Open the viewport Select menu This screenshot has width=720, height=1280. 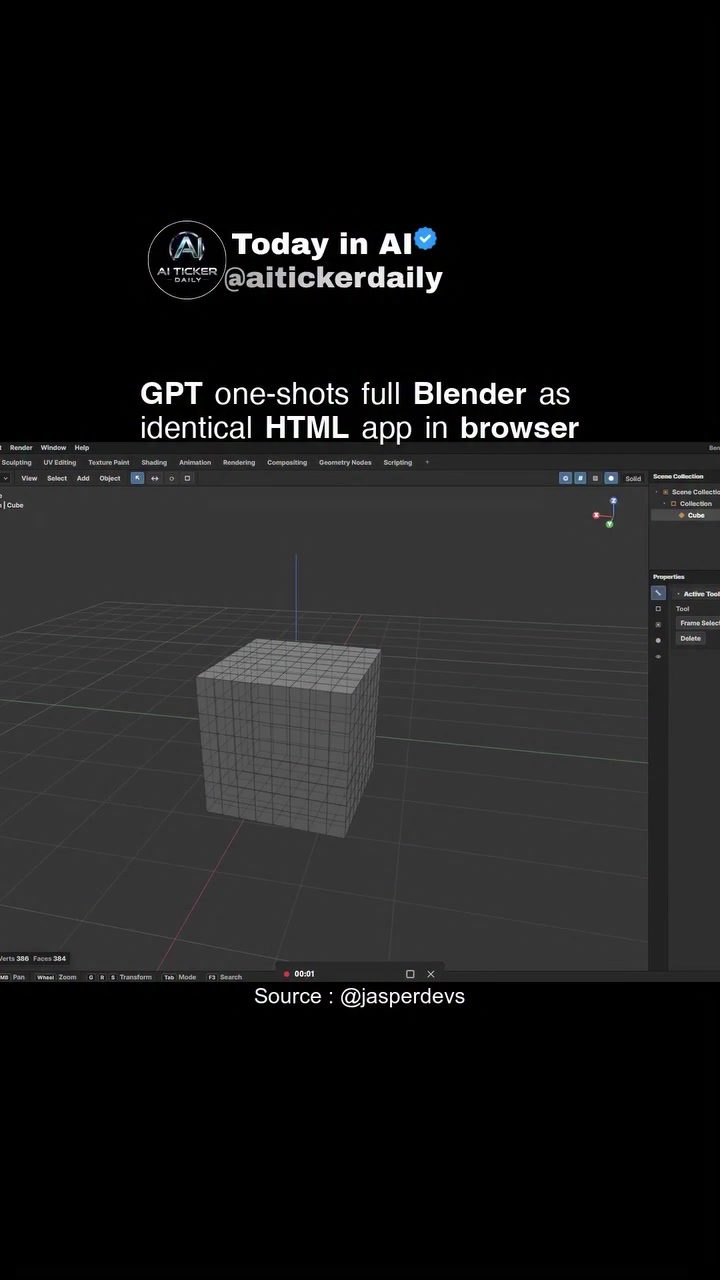point(57,478)
